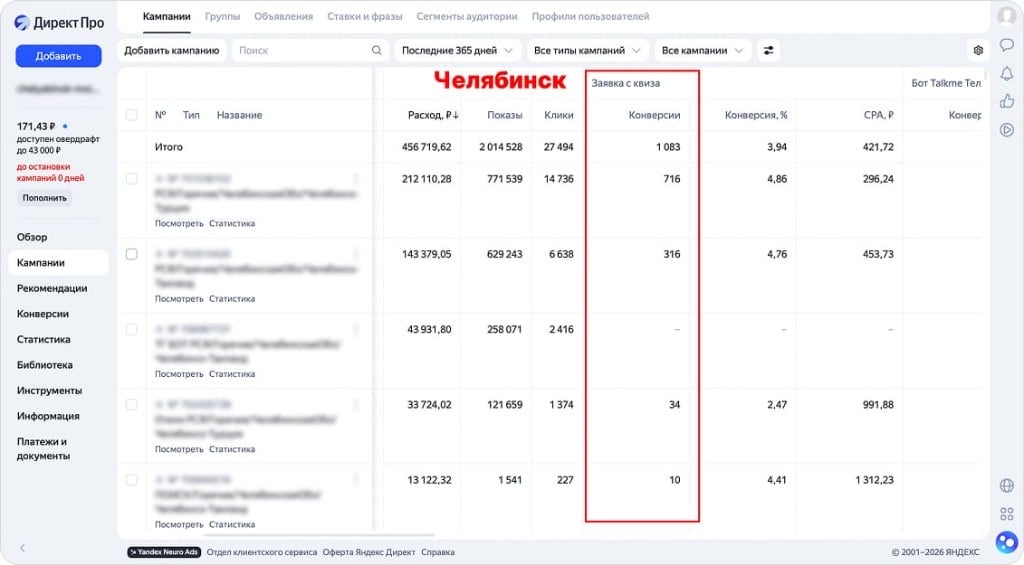Image resolution: width=1024 pixels, height=565 pixels.
Task: Switch to the 'Объявления' tab
Action: pos(283,17)
